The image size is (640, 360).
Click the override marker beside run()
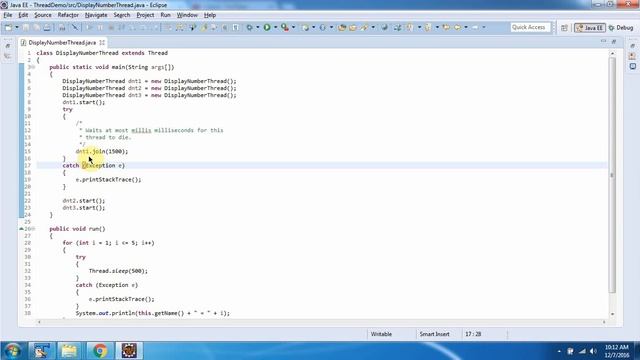pyautogui.click(x=21, y=229)
